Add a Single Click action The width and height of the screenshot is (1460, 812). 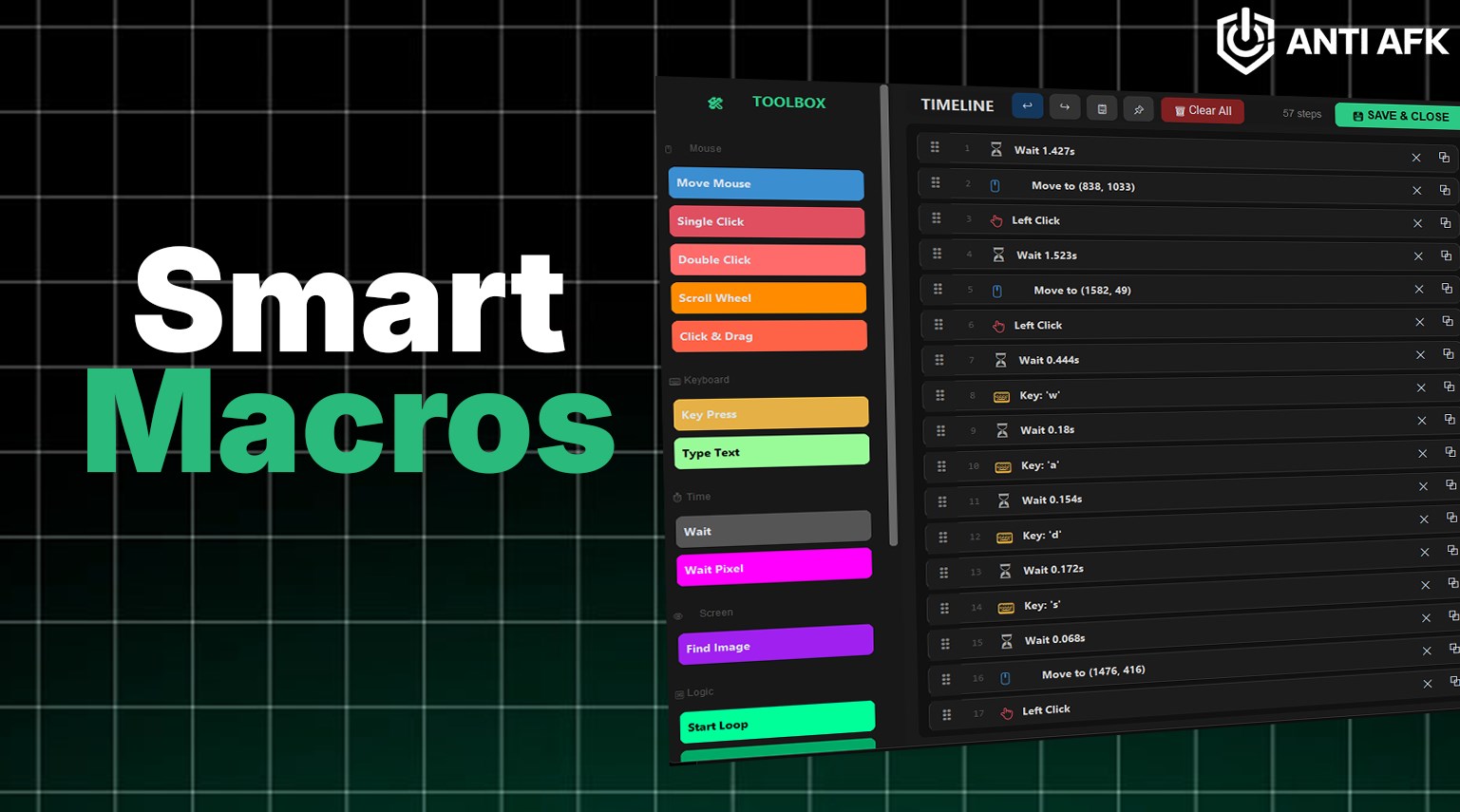pyautogui.click(x=767, y=221)
